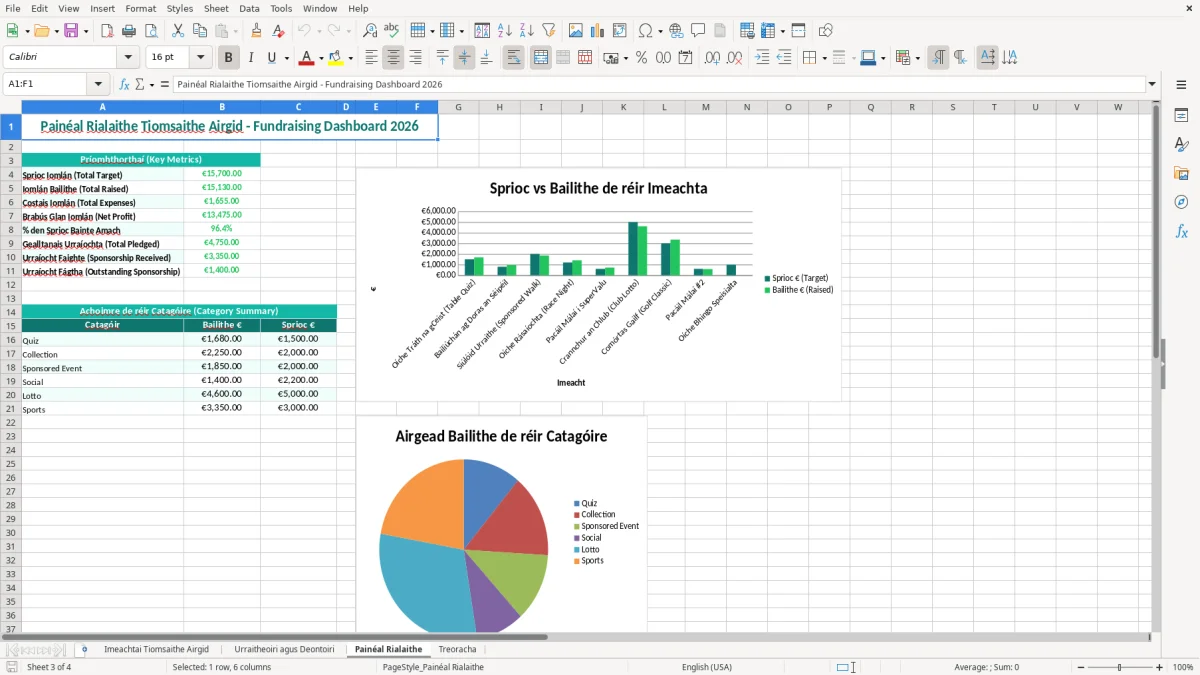The height and width of the screenshot is (675, 1200).
Task: Apply yellow background color
Action: [335, 58]
